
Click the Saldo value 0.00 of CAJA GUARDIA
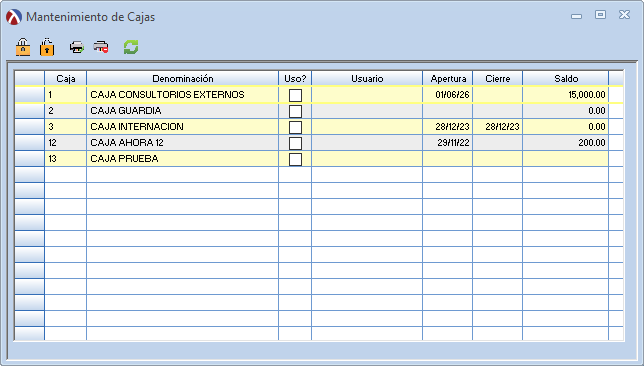coord(566,110)
